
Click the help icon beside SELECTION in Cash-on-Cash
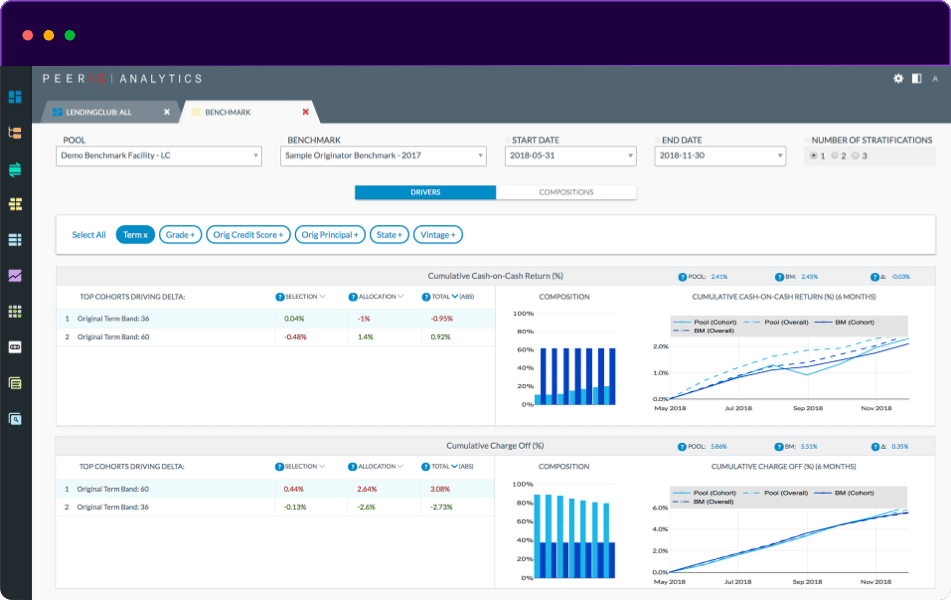click(x=279, y=297)
